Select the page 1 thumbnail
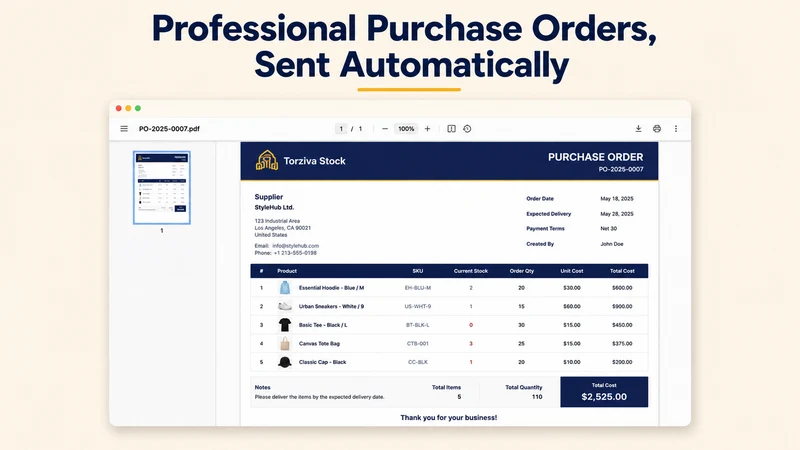800x450 pixels. coord(162,187)
